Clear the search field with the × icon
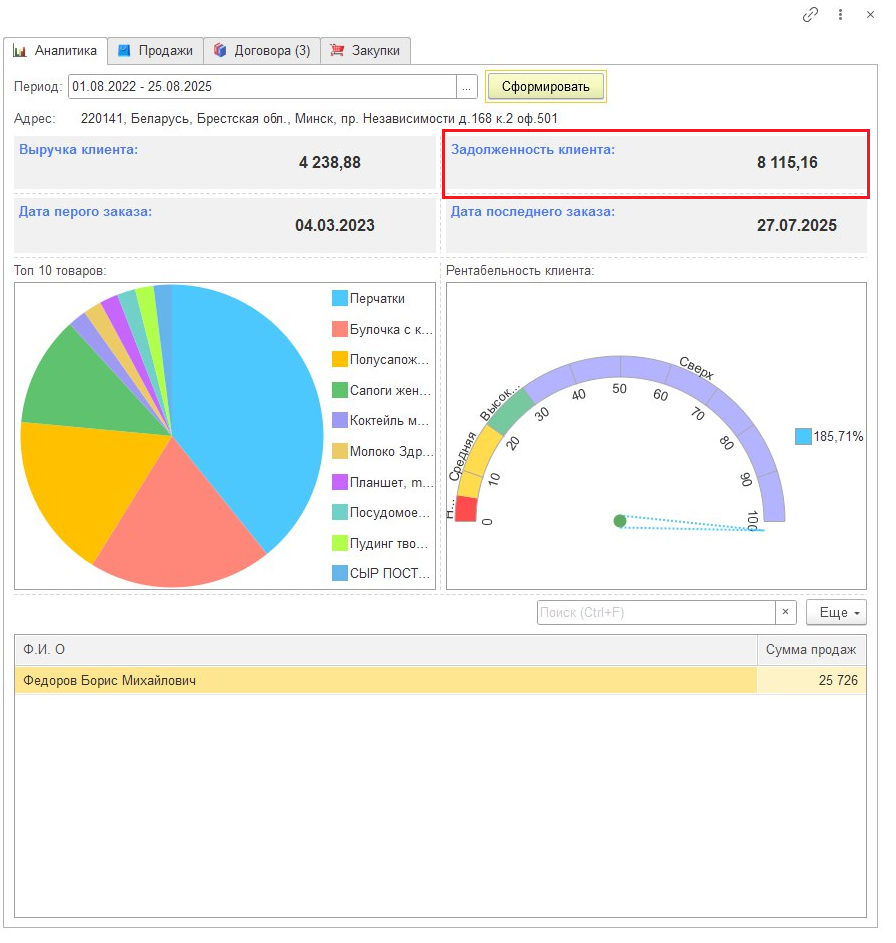The image size is (896, 943). pos(786,612)
